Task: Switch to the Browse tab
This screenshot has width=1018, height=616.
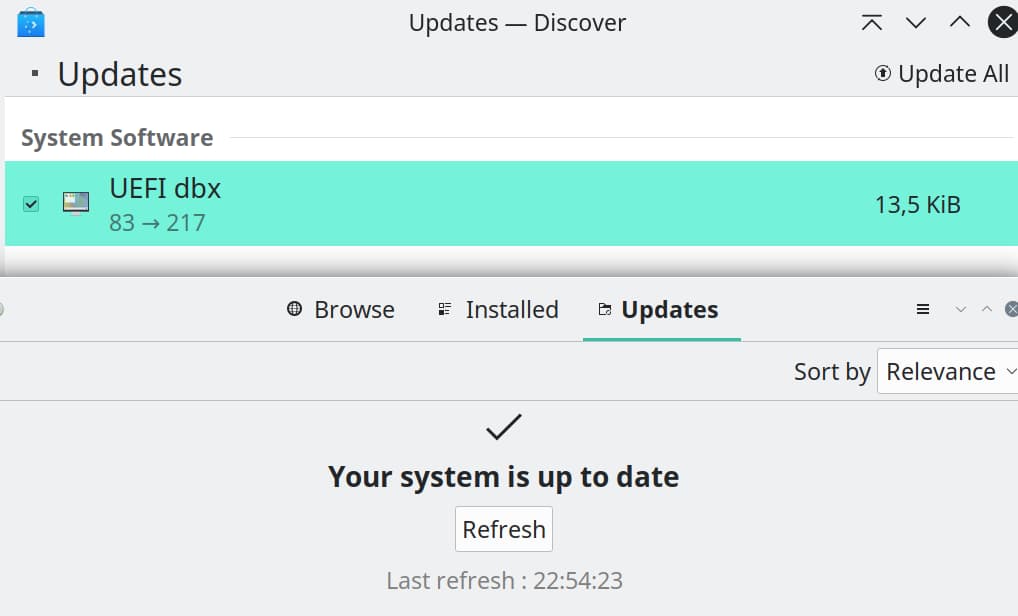Action: 341,310
